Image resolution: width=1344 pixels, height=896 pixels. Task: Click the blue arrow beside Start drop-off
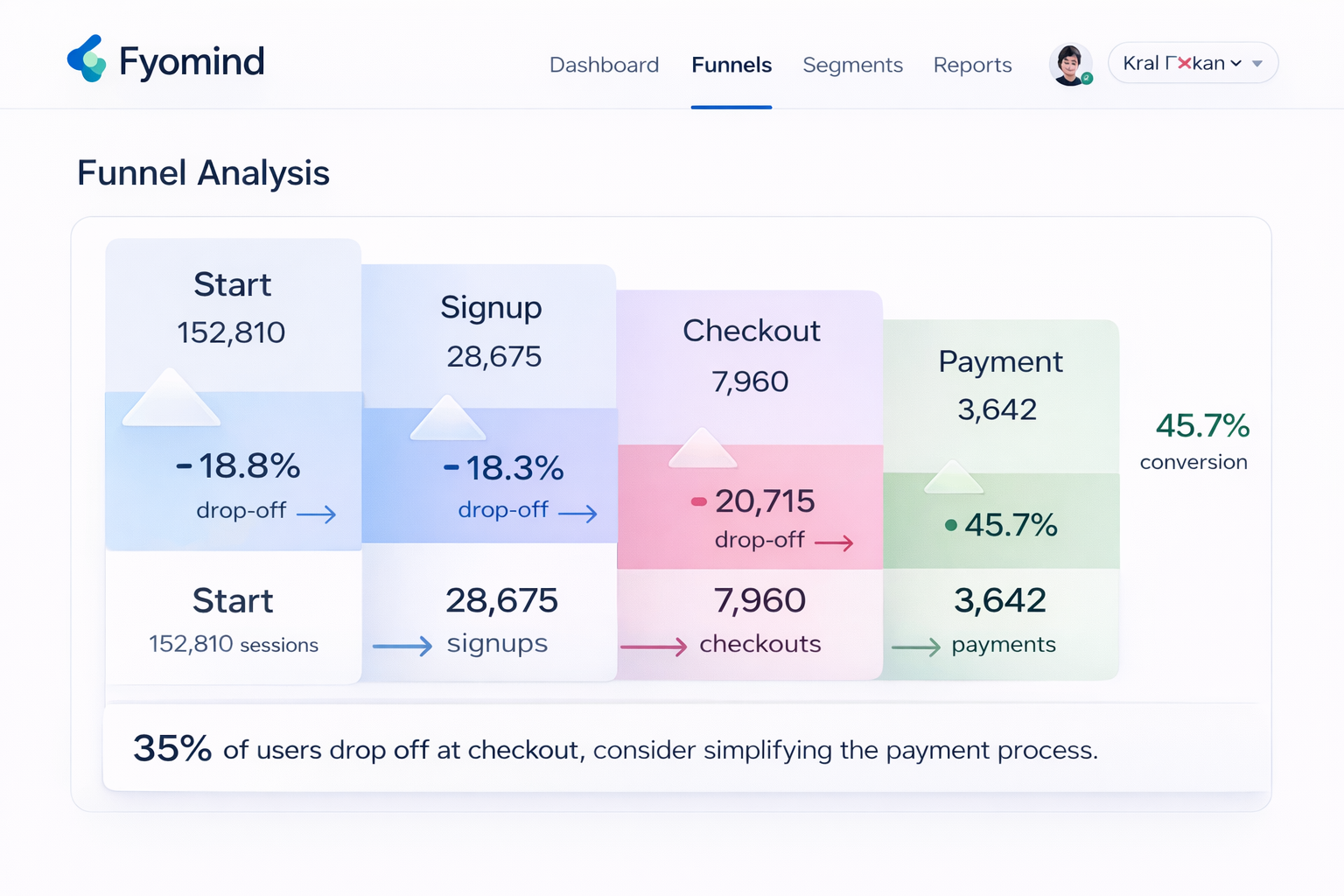[x=316, y=514]
